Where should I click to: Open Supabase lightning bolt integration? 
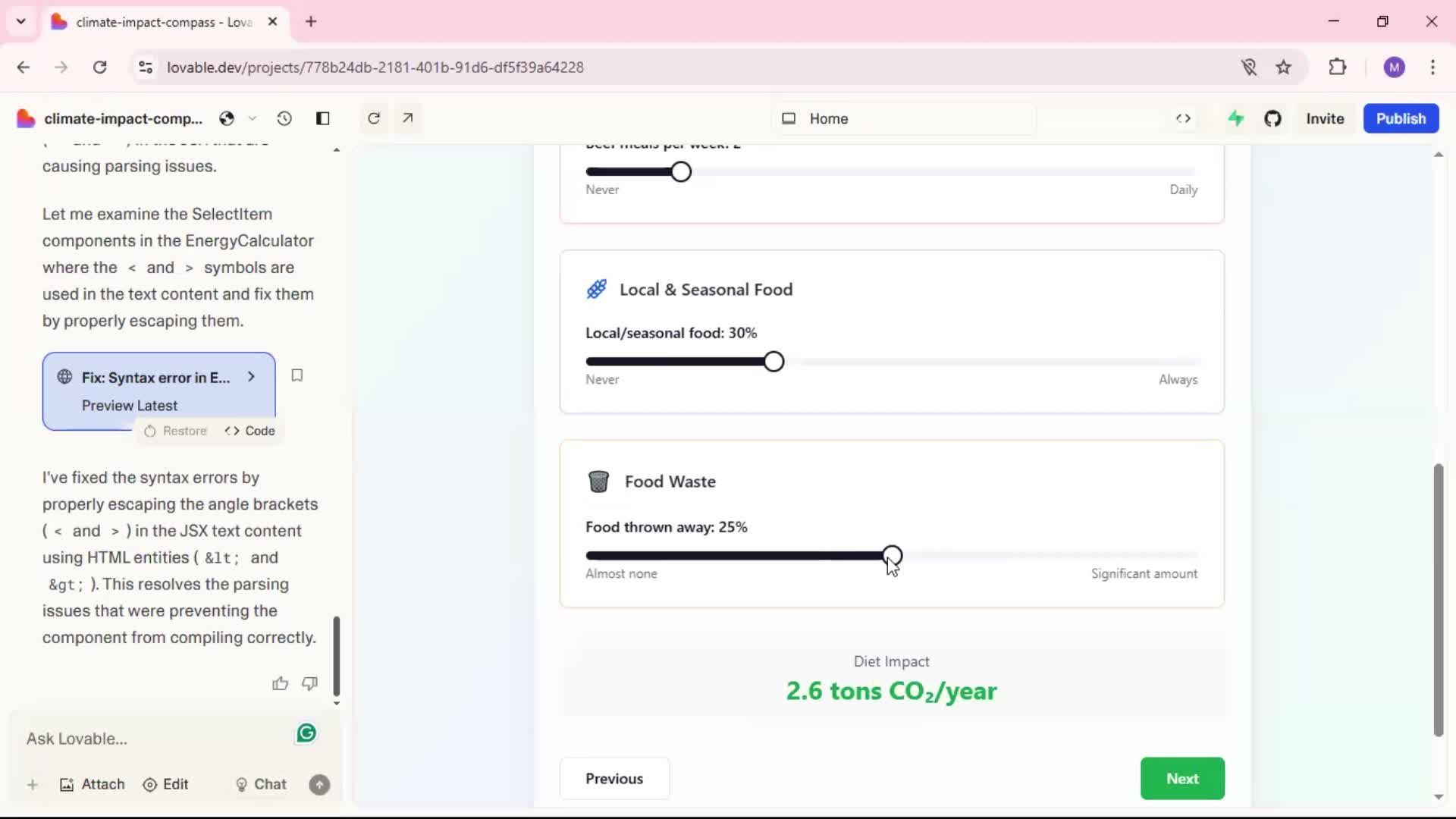tap(1236, 118)
